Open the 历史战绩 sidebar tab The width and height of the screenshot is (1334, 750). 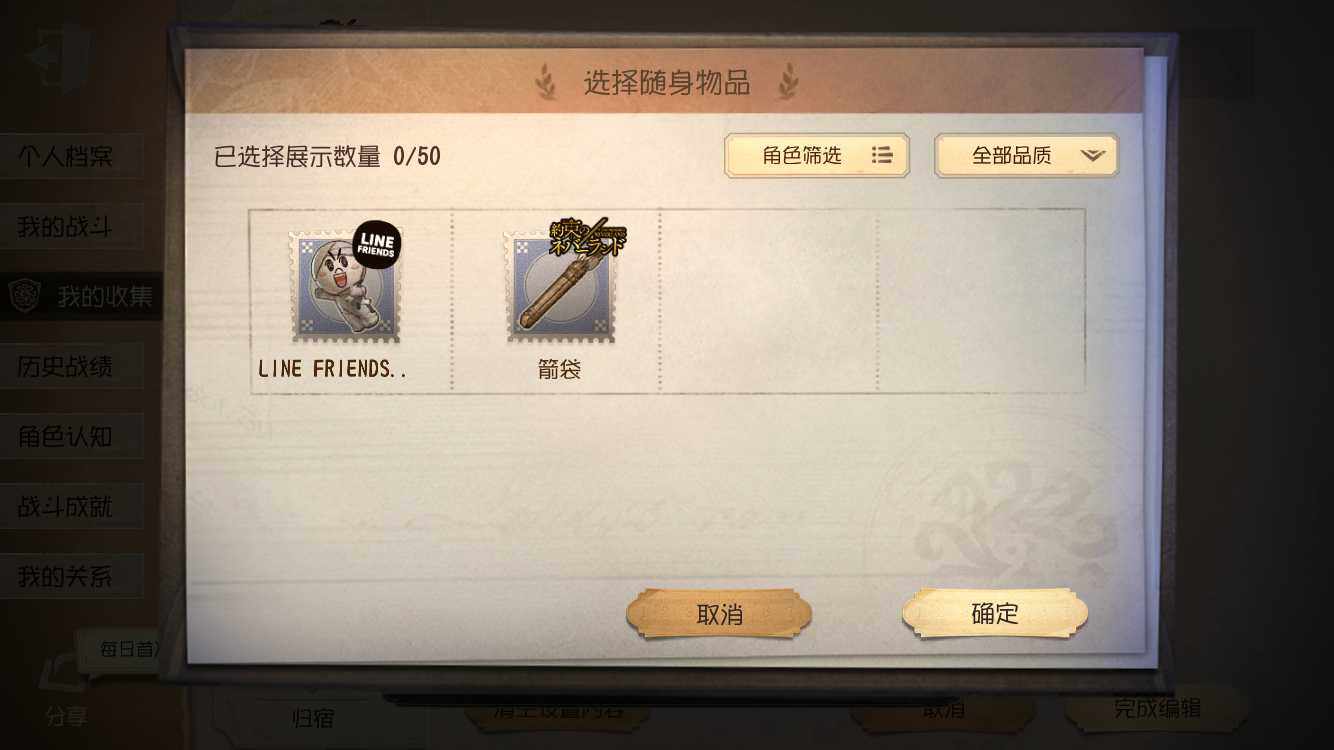coord(70,366)
